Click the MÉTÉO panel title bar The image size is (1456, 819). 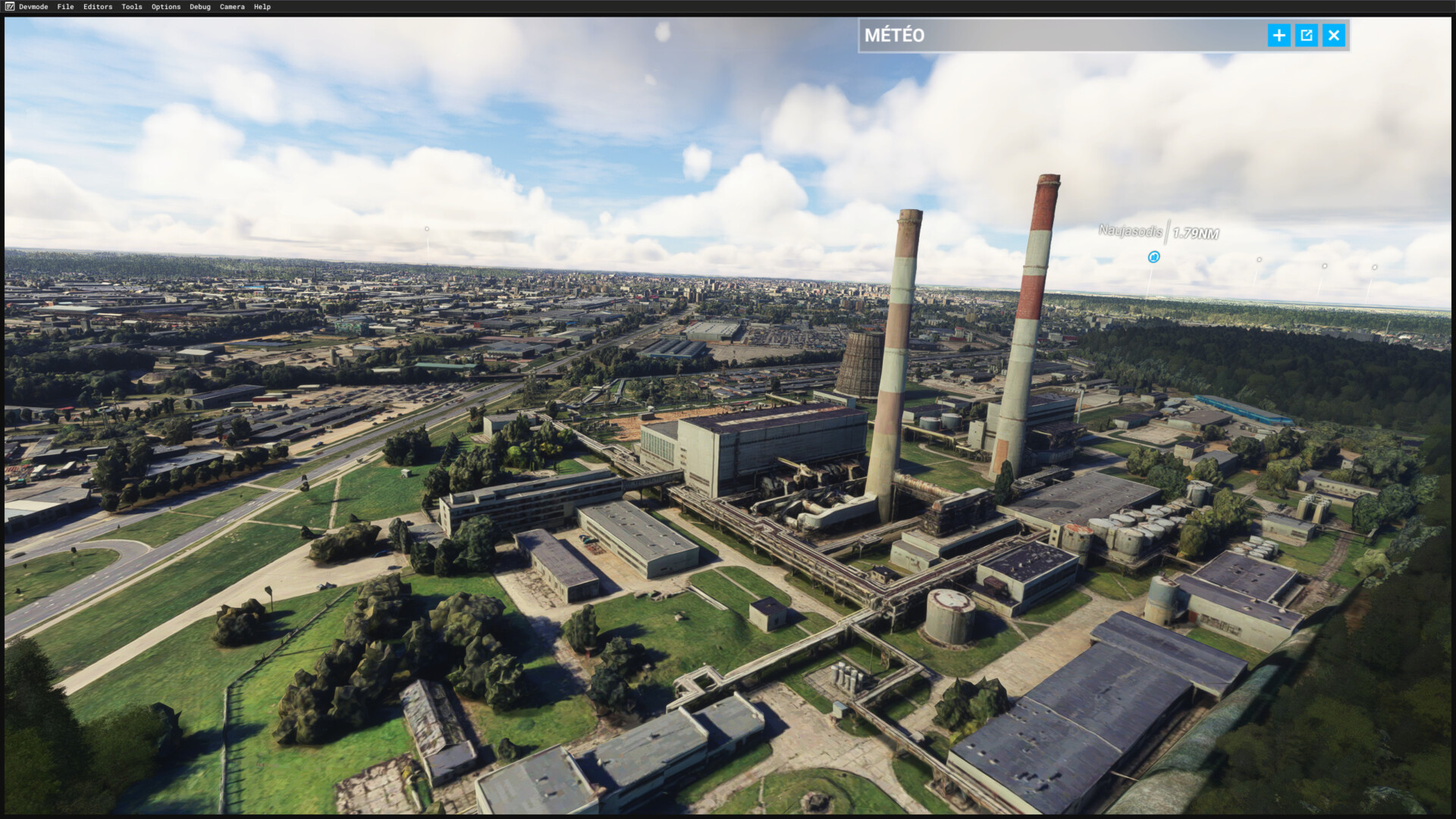pyautogui.click(x=1062, y=36)
